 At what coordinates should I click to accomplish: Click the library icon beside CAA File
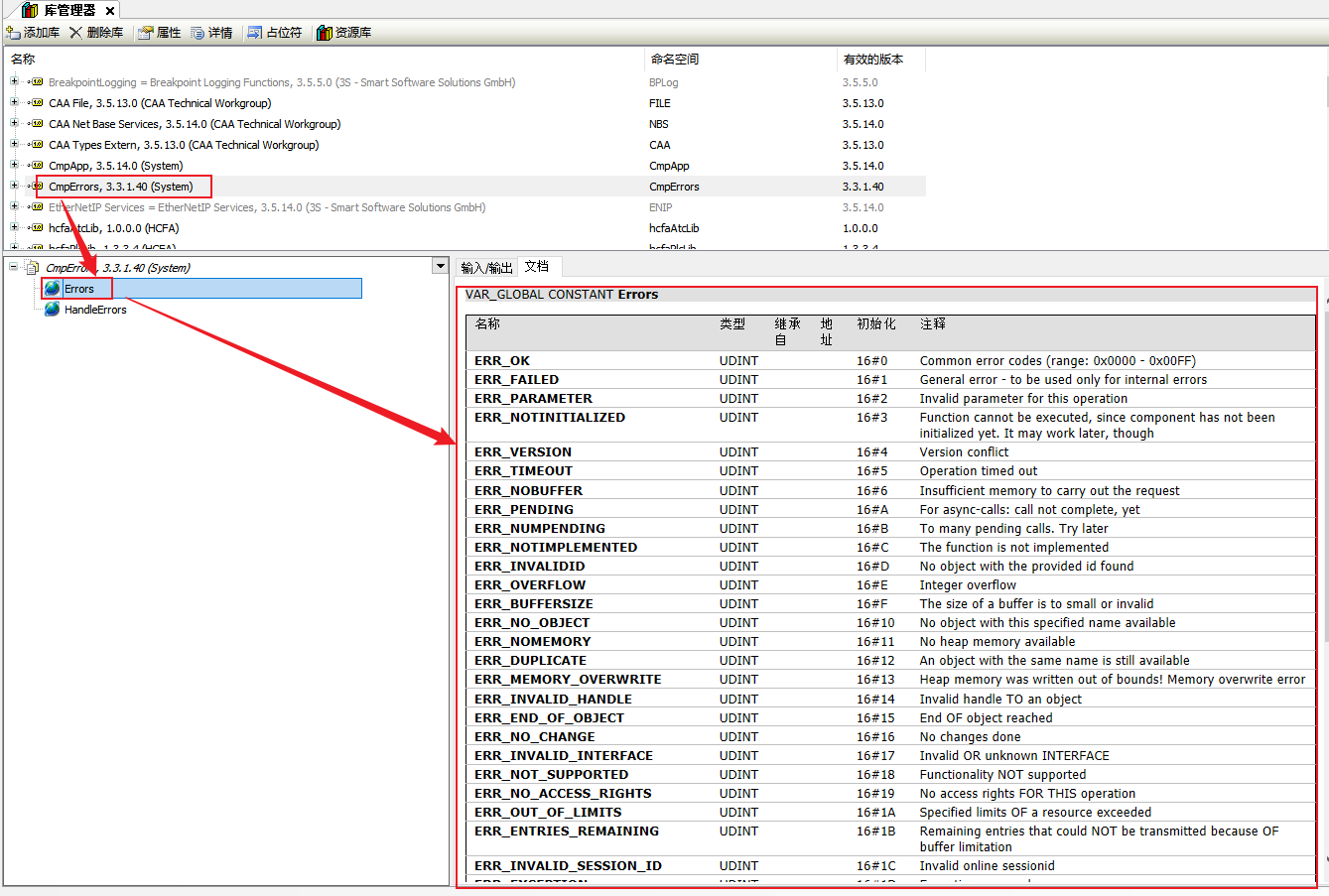click(x=37, y=103)
